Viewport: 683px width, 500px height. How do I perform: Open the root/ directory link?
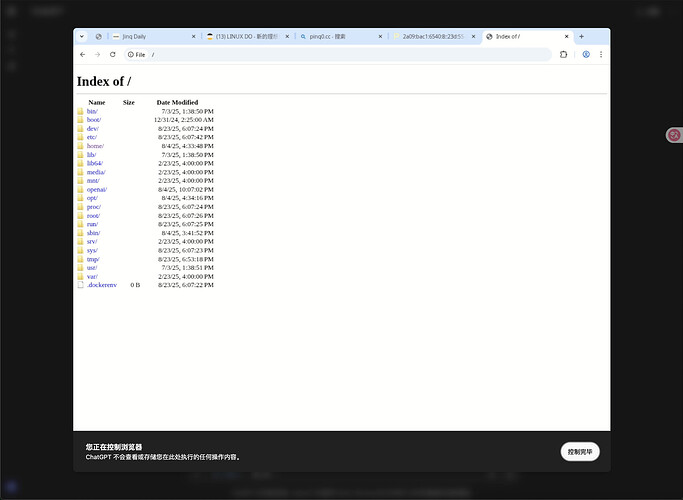93,216
